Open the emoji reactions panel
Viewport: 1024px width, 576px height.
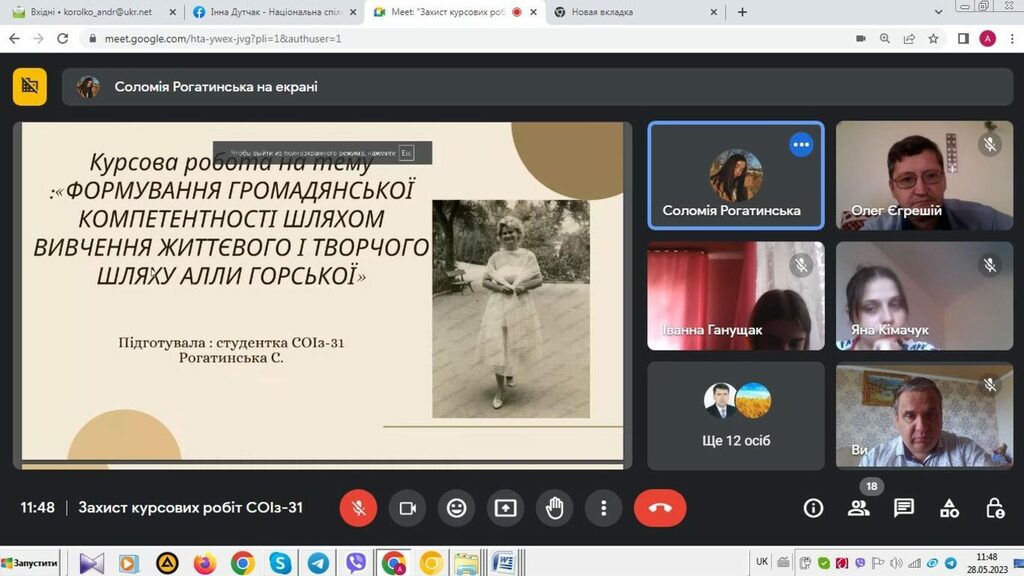coord(456,508)
